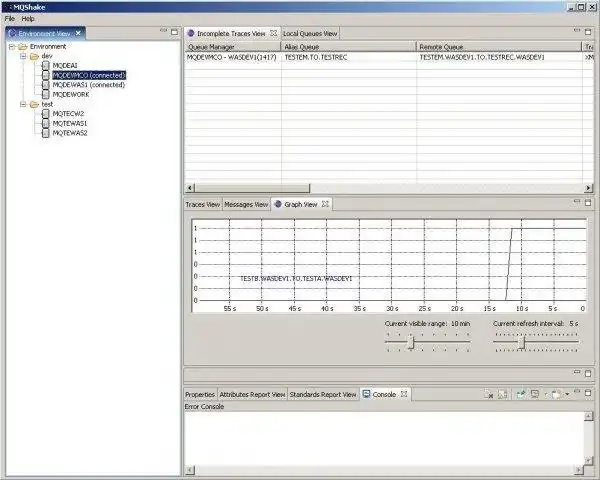Click the dev folder icon
This screenshot has height=480, width=600.
[34, 56]
